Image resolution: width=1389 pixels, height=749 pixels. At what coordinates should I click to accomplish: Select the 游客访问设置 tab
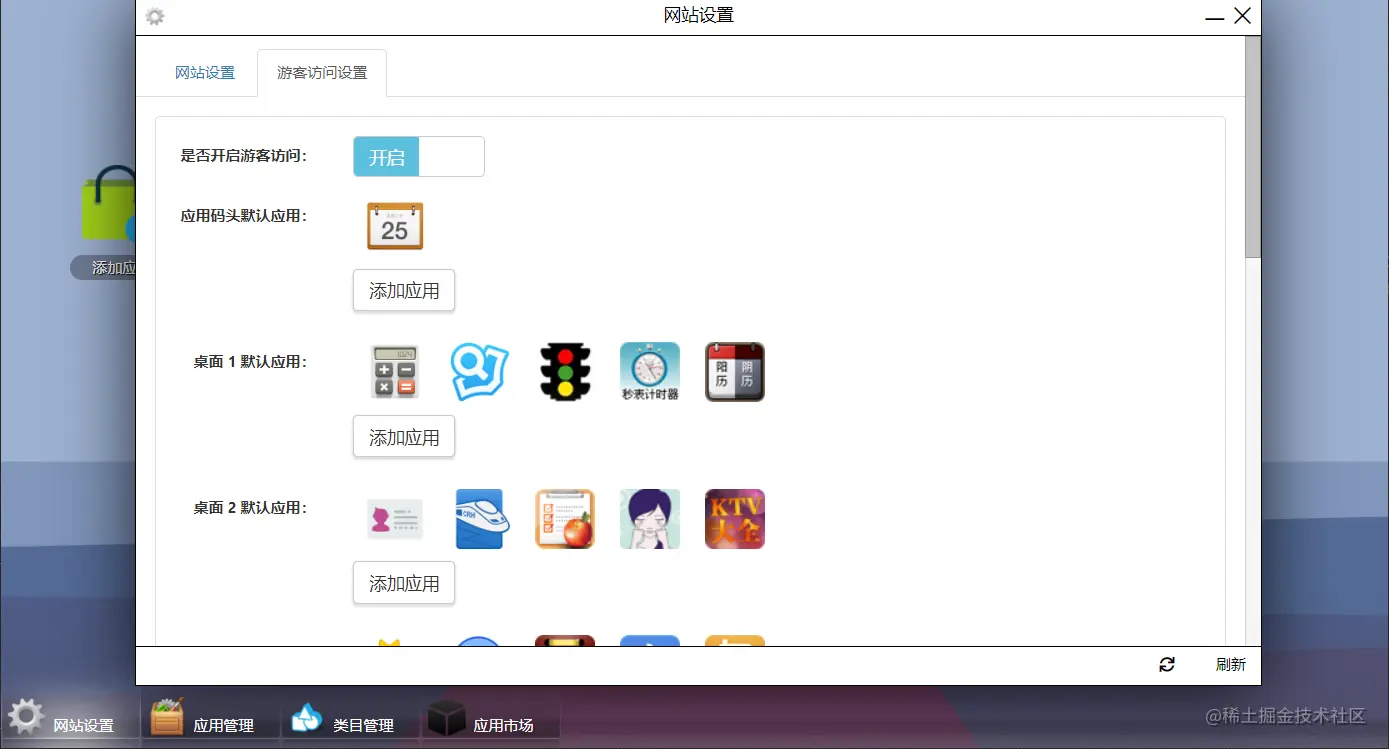pos(322,73)
